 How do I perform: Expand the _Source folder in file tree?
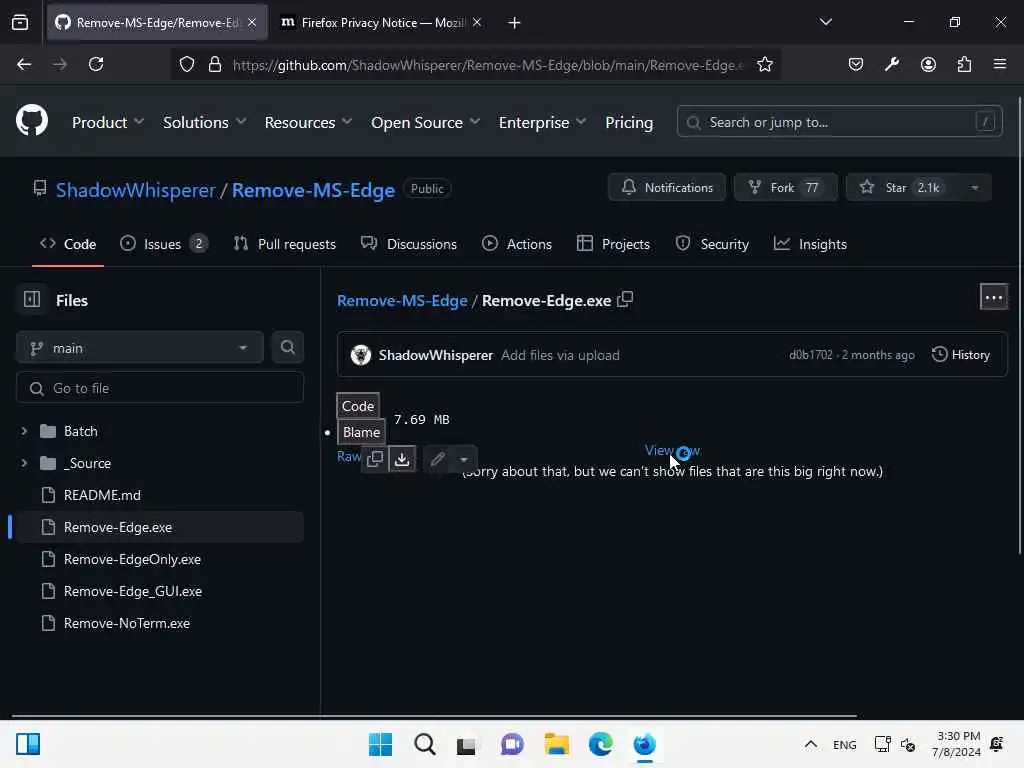pos(24,463)
